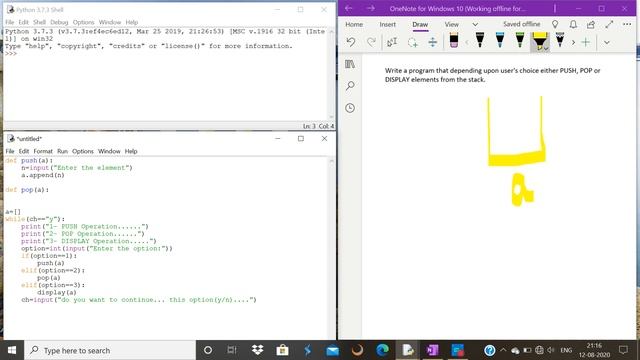Open Edit menu in untitled editor
The height and width of the screenshot is (360, 640).
tap(24, 151)
